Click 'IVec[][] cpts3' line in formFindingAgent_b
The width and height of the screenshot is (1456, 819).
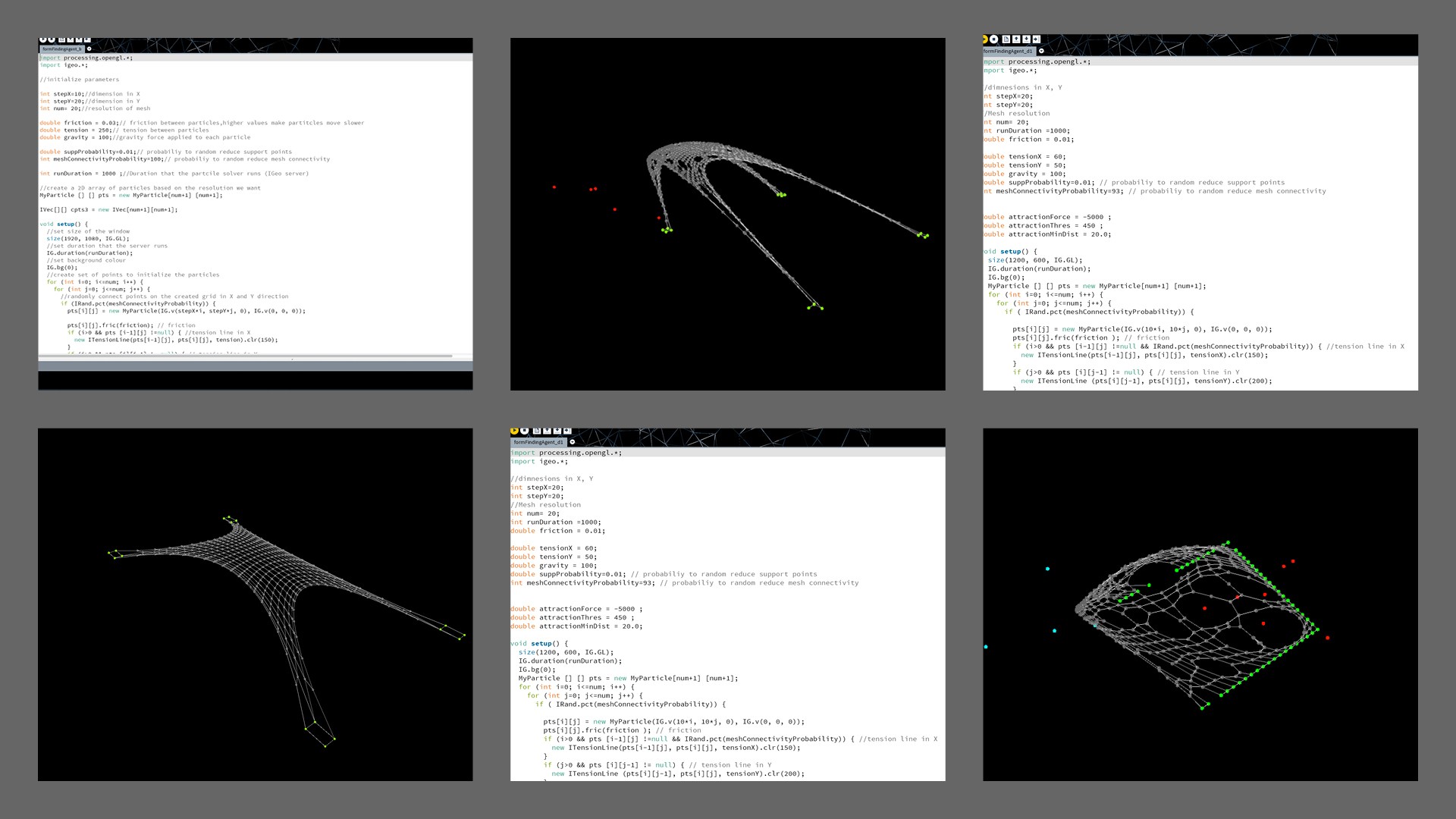[108, 210]
